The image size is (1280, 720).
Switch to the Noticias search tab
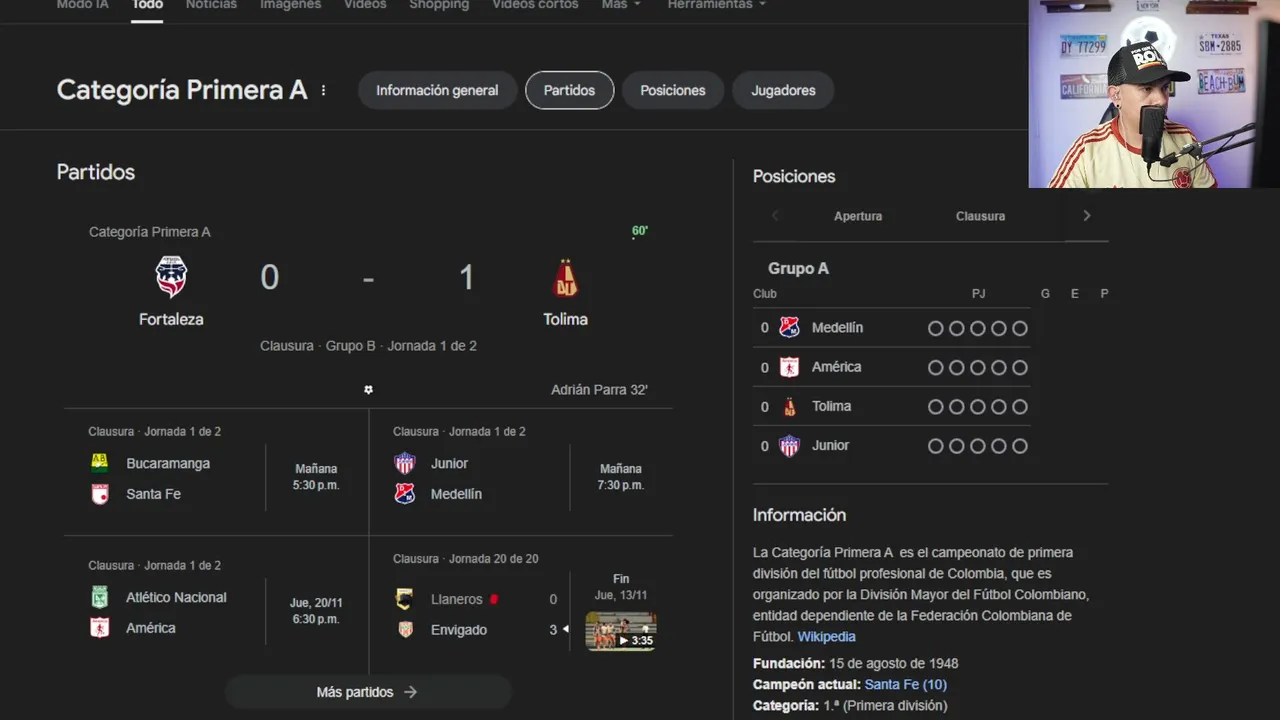pyautogui.click(x=211, y=5)
